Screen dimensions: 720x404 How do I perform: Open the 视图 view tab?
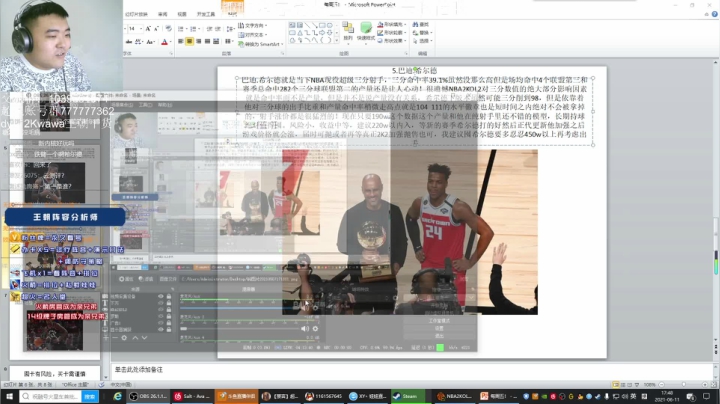[x=182, y=14]
